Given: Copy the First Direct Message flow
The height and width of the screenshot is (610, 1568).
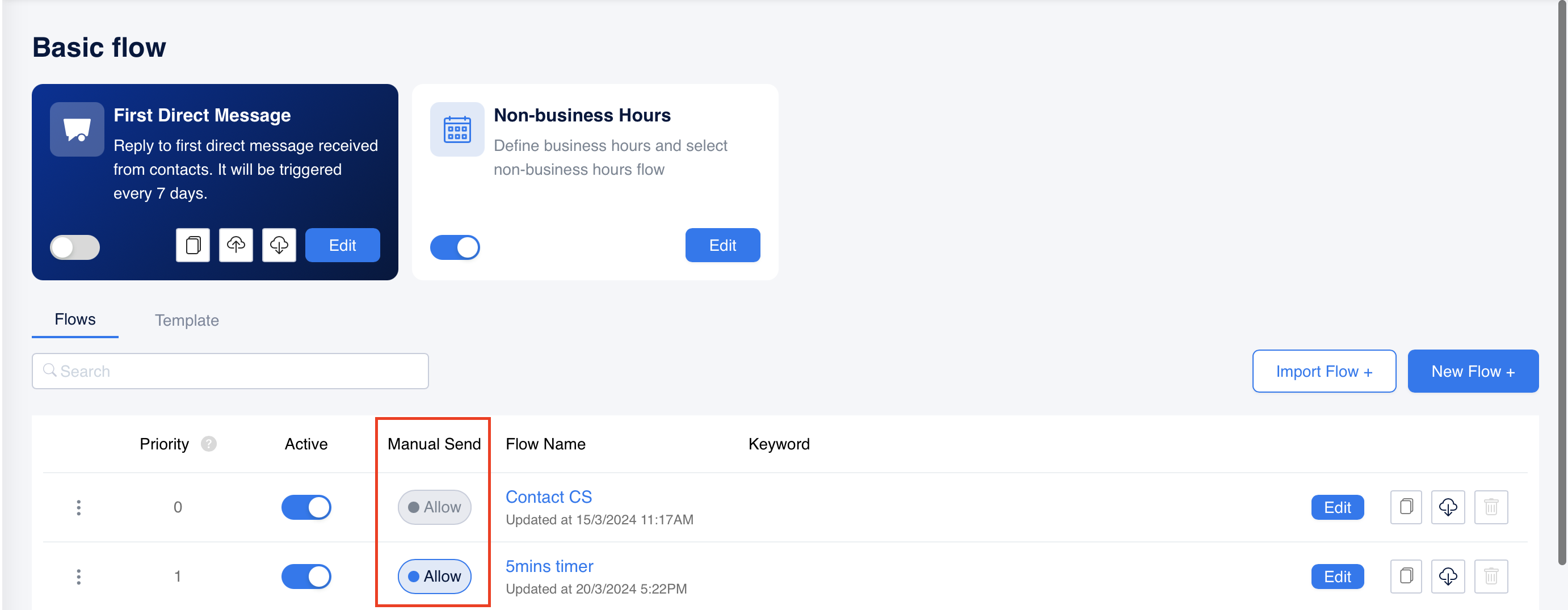Looking at the screenshot, I should (193, 245).
